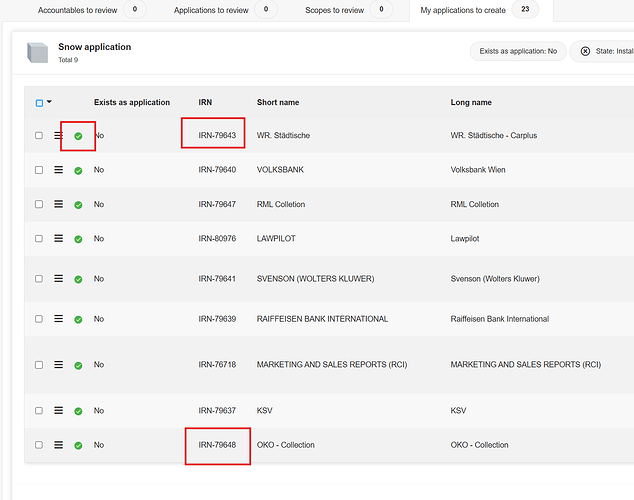The height and width of the screenshot is (500, 634).
Task: Tick checkbox for MARKETING AND SALES REPORTS row
Action: coord(39,365)
